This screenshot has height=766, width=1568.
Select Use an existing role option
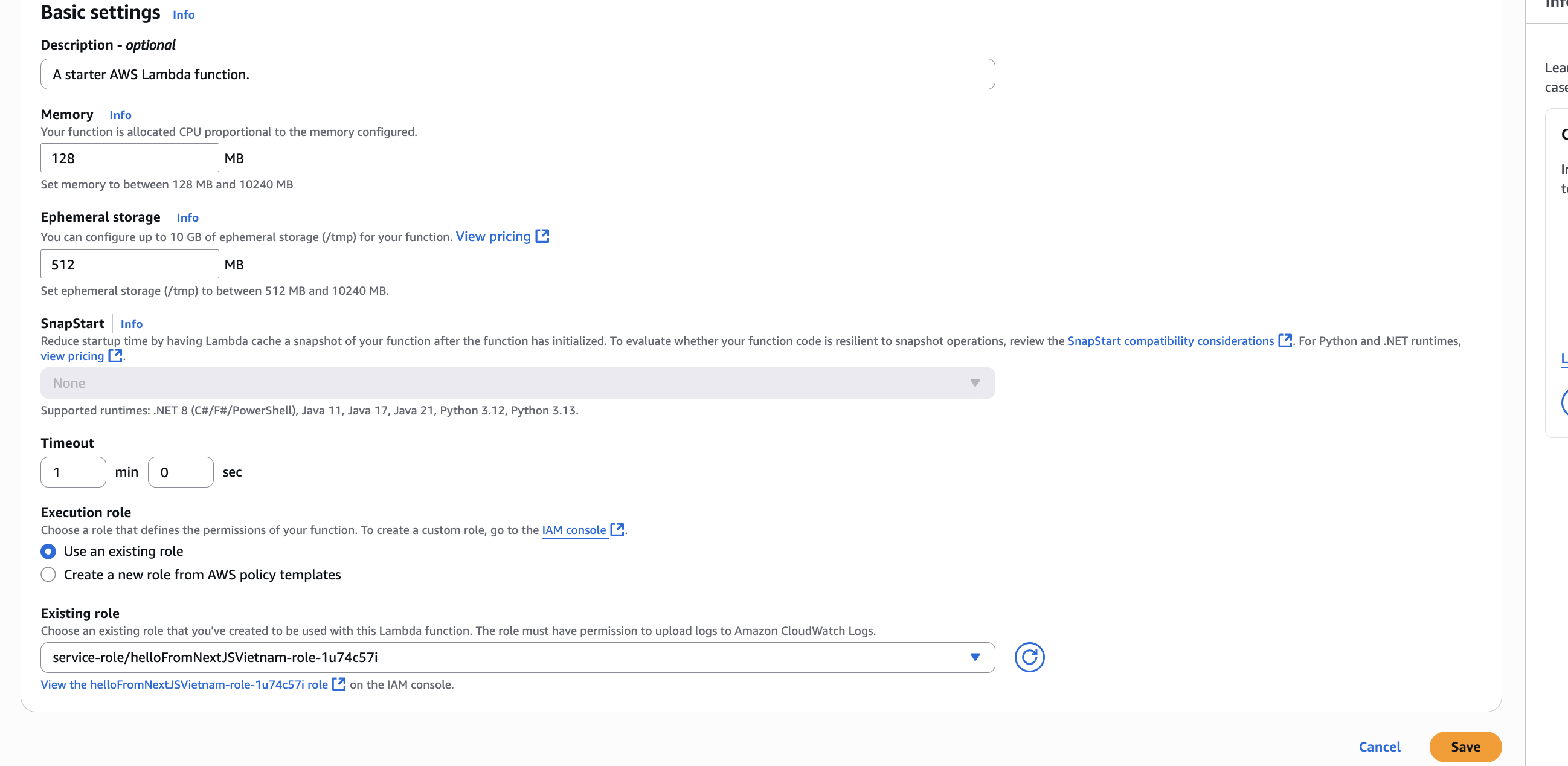(48, 551)
